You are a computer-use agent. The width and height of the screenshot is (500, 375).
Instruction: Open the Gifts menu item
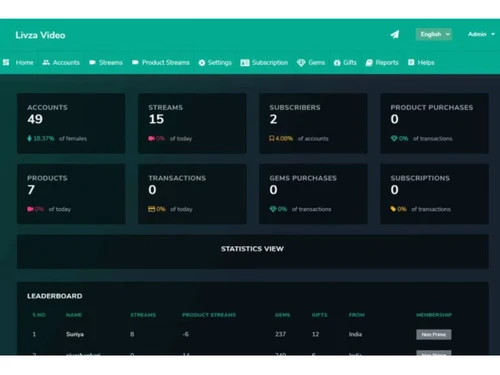[350, 62]
